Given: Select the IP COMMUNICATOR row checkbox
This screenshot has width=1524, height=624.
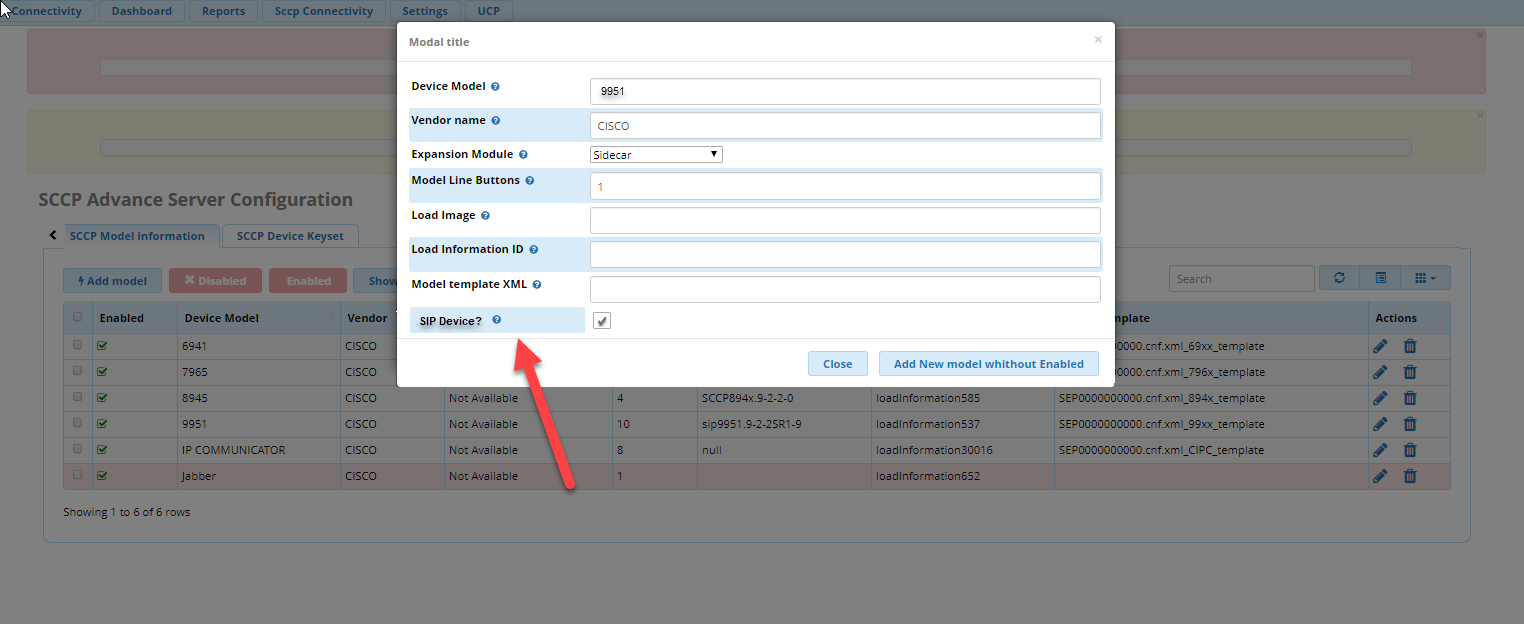Looking at the screenshot, I should pyautogui.click(x=77, y=449).
